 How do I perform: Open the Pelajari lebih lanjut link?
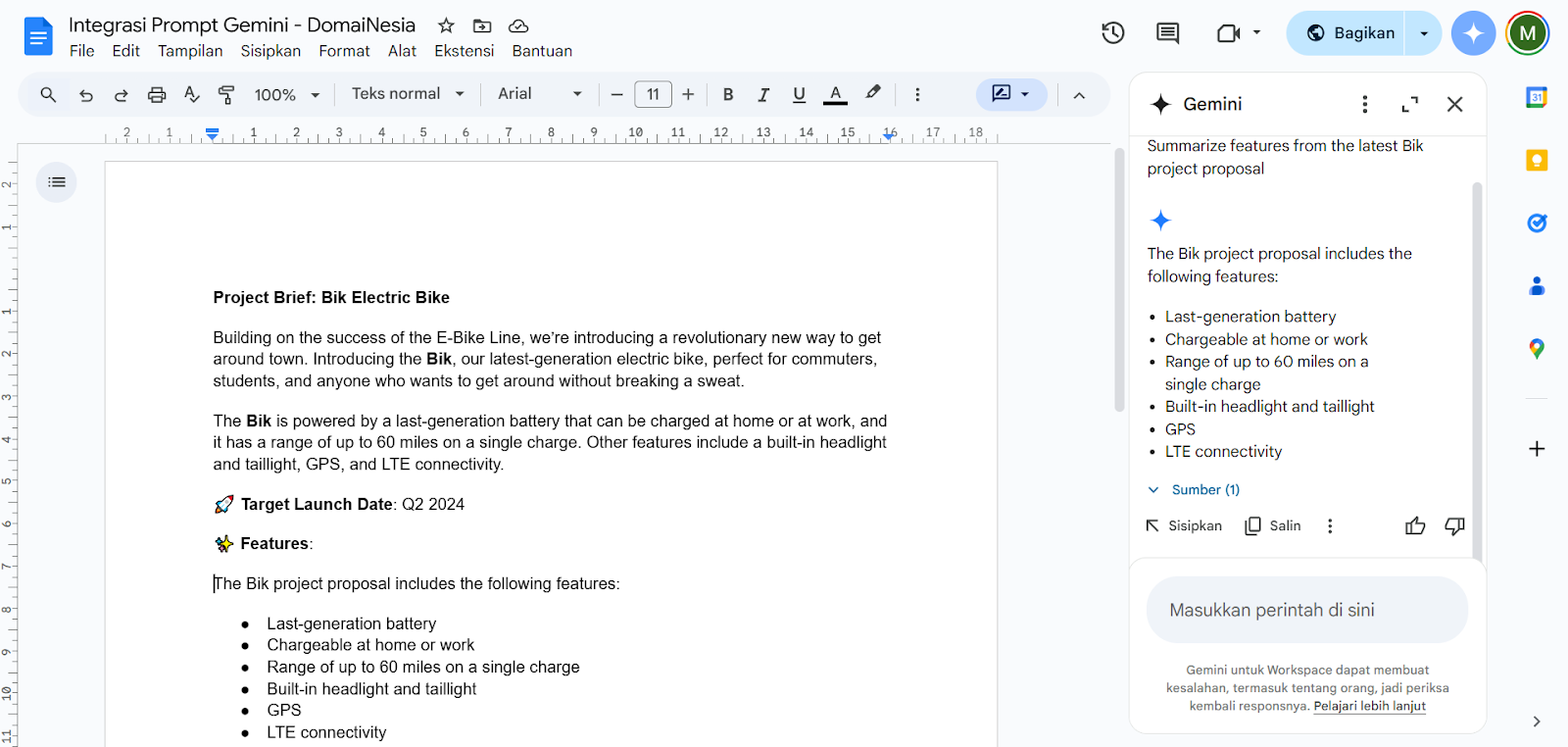[1369, 706]
